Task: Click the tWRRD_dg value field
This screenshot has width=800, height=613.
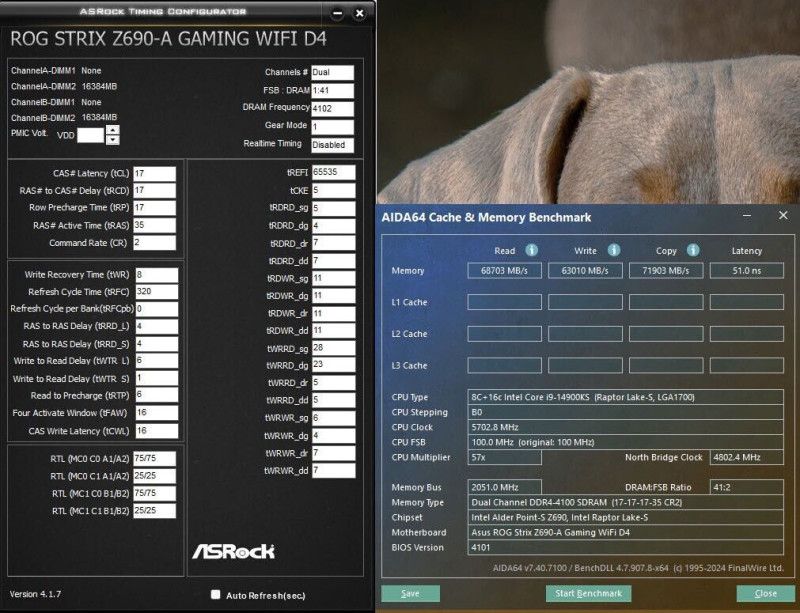Action: pos(333,365)
